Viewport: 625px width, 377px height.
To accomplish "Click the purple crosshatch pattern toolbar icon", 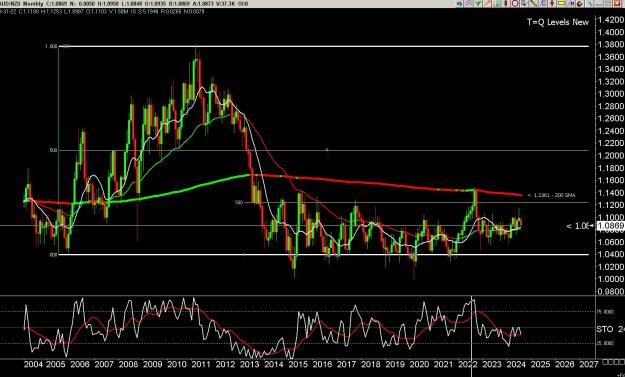I will (x=468, y=4).
